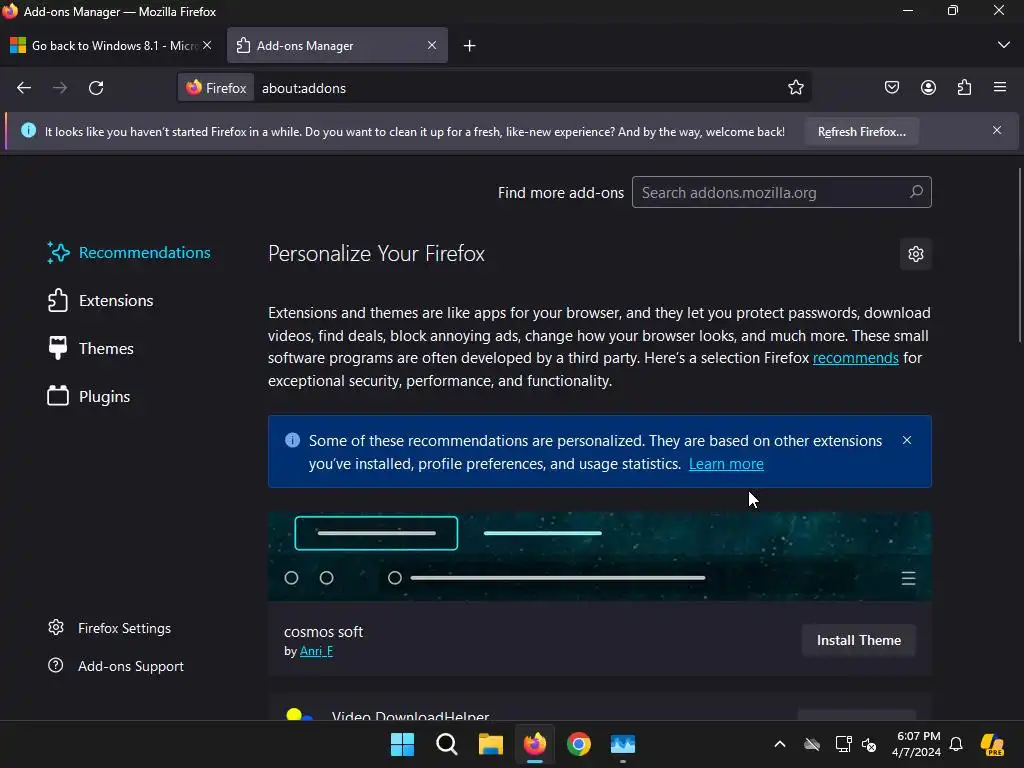Go back using the back arrow
The width and height of the screenshot is (1024, 768).
coord(24,88)
